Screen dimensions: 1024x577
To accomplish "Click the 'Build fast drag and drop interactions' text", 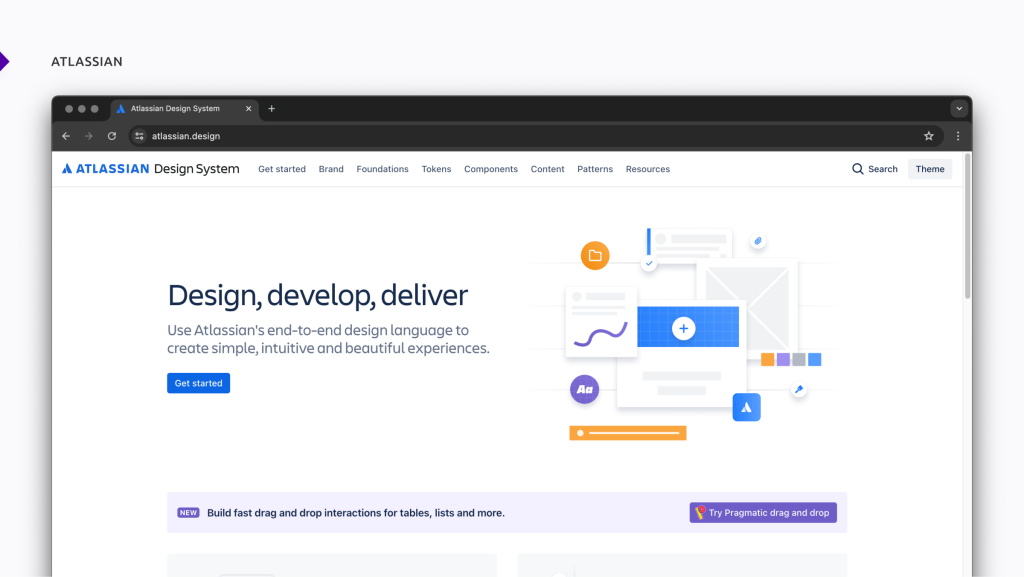I will click(x=355, y=513).
